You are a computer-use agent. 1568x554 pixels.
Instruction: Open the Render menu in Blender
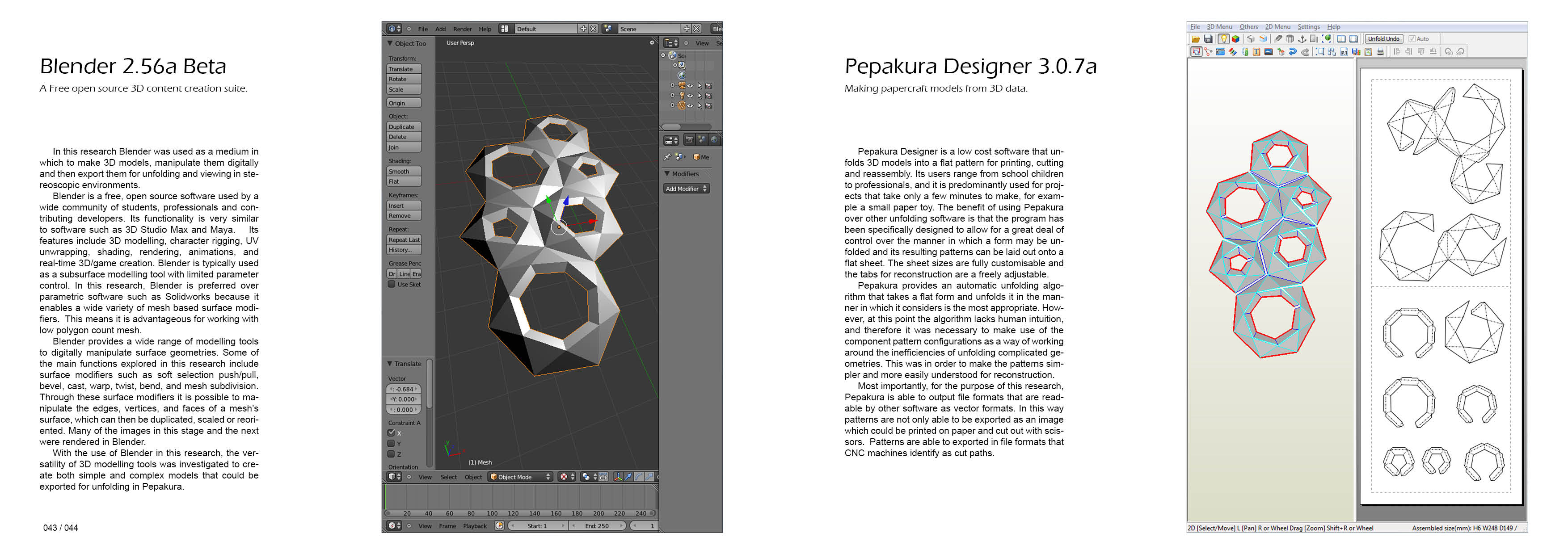pyautogui.click(x=462, y=29)
